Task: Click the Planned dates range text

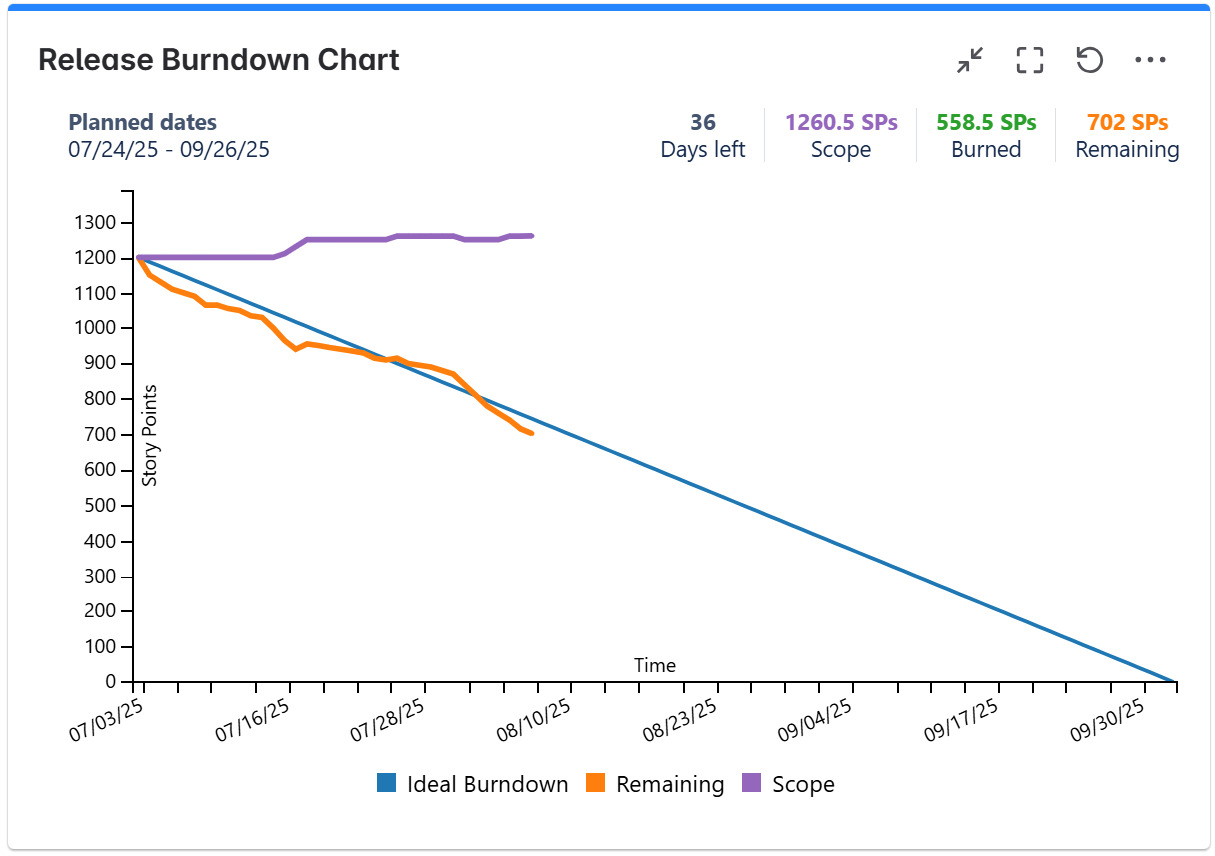Action: (169, 150)
